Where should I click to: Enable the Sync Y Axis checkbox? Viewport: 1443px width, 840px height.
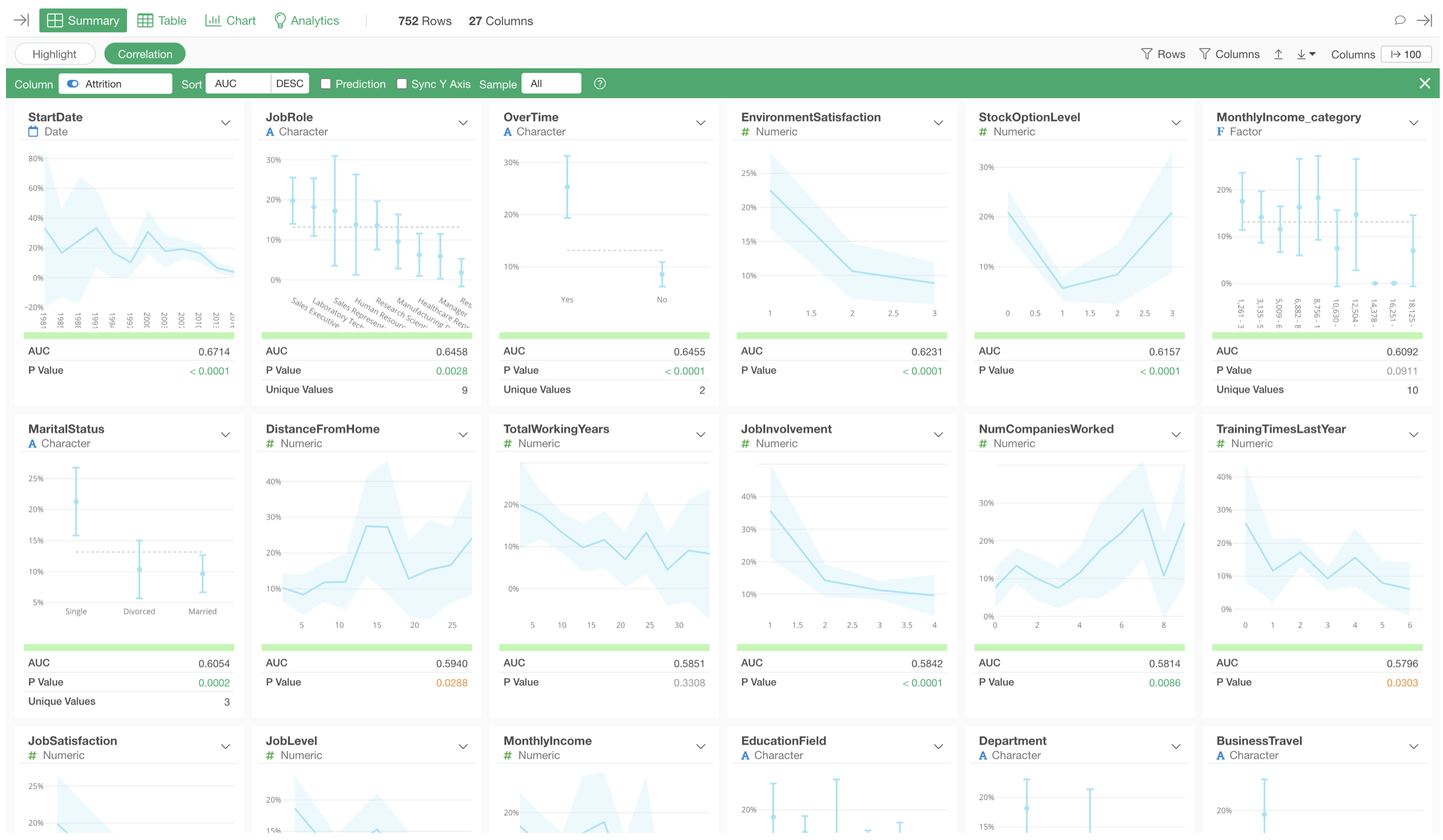tap(402, 83)
